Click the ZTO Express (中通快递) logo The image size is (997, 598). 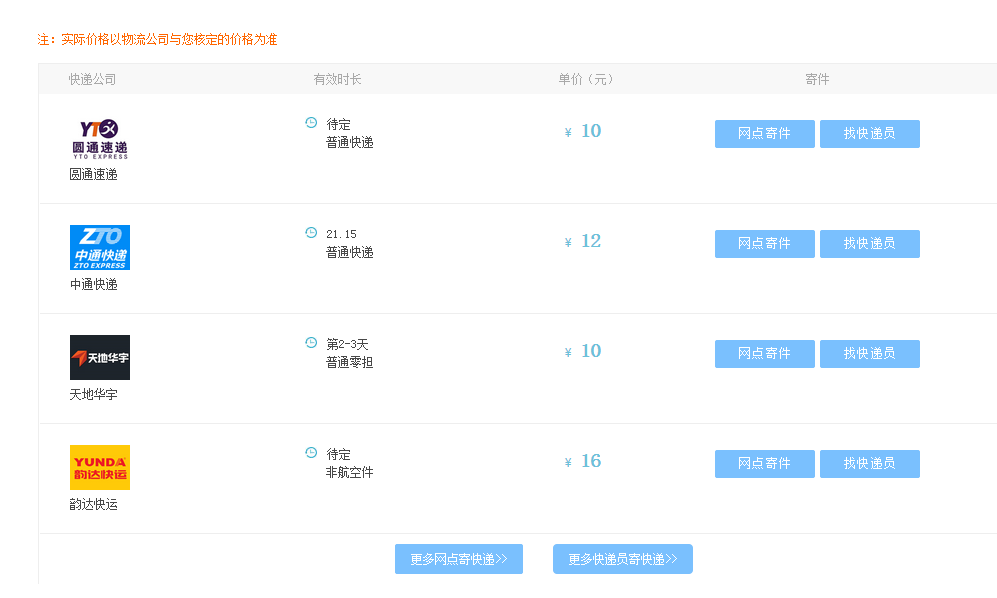tap(99, 247)
